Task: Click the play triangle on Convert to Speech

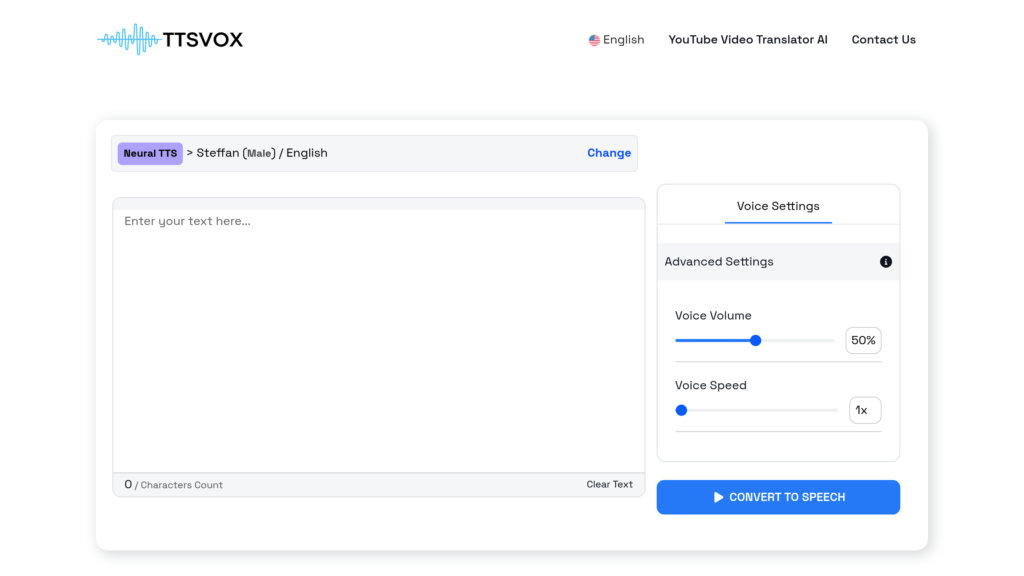Action: coord(716,496)
